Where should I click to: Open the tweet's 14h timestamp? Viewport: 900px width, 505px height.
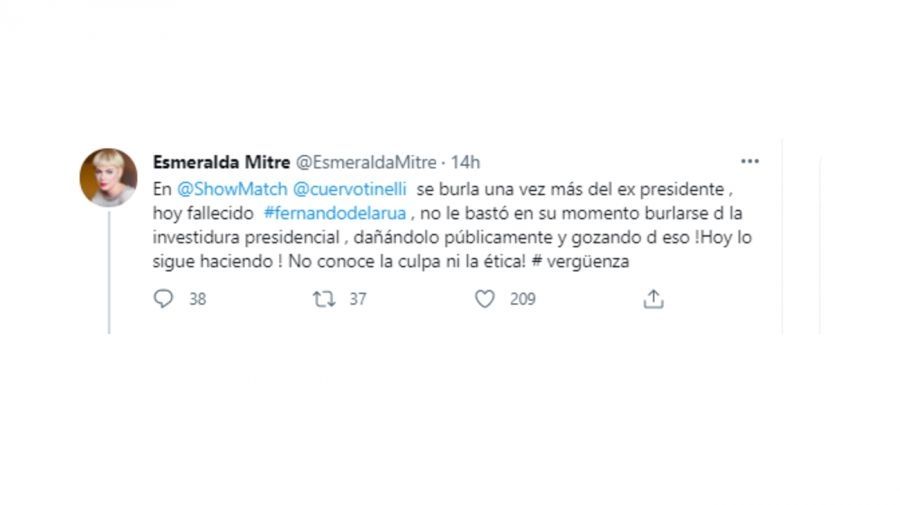point(466,162)
